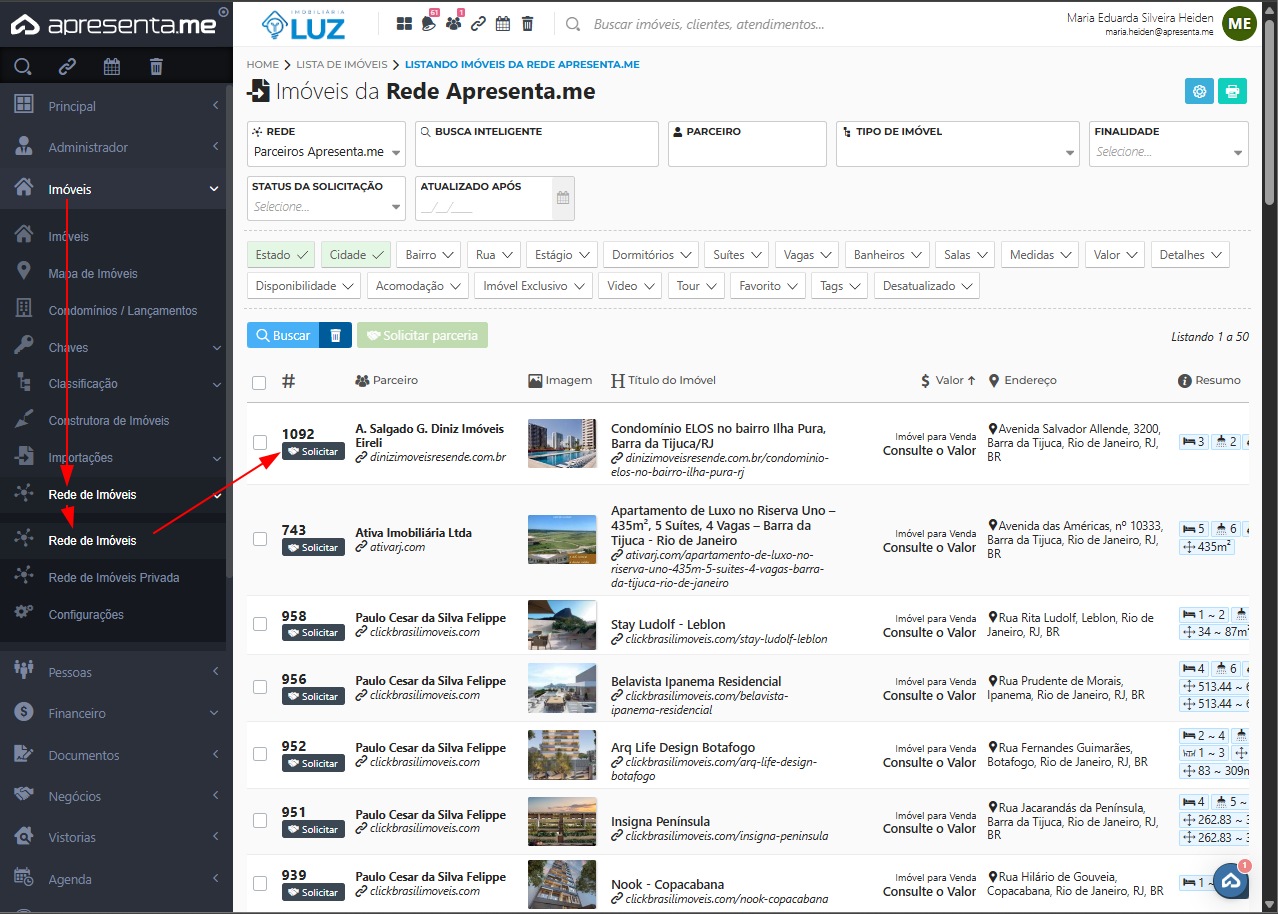Open the chat widget in bottom-right corner
The height and width of the screenshot is (914, 1278).
[1231, 881]
